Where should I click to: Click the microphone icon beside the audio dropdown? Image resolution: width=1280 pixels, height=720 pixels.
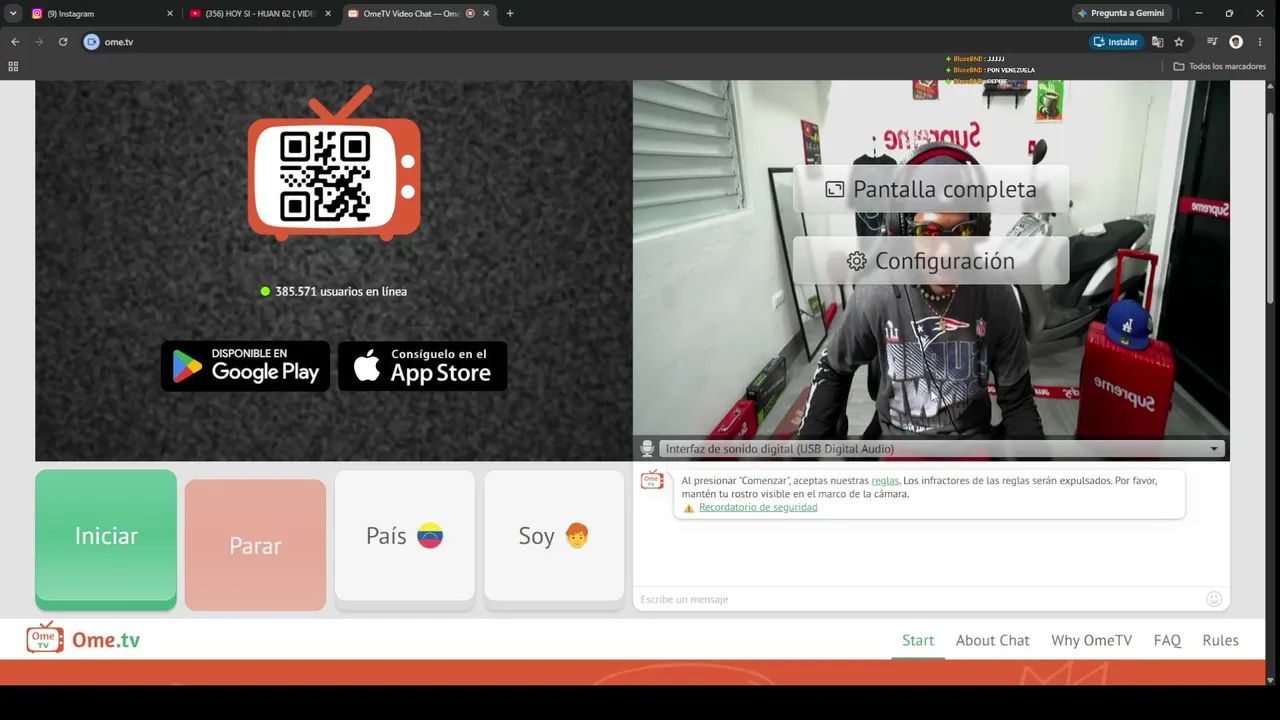point(647,449)
